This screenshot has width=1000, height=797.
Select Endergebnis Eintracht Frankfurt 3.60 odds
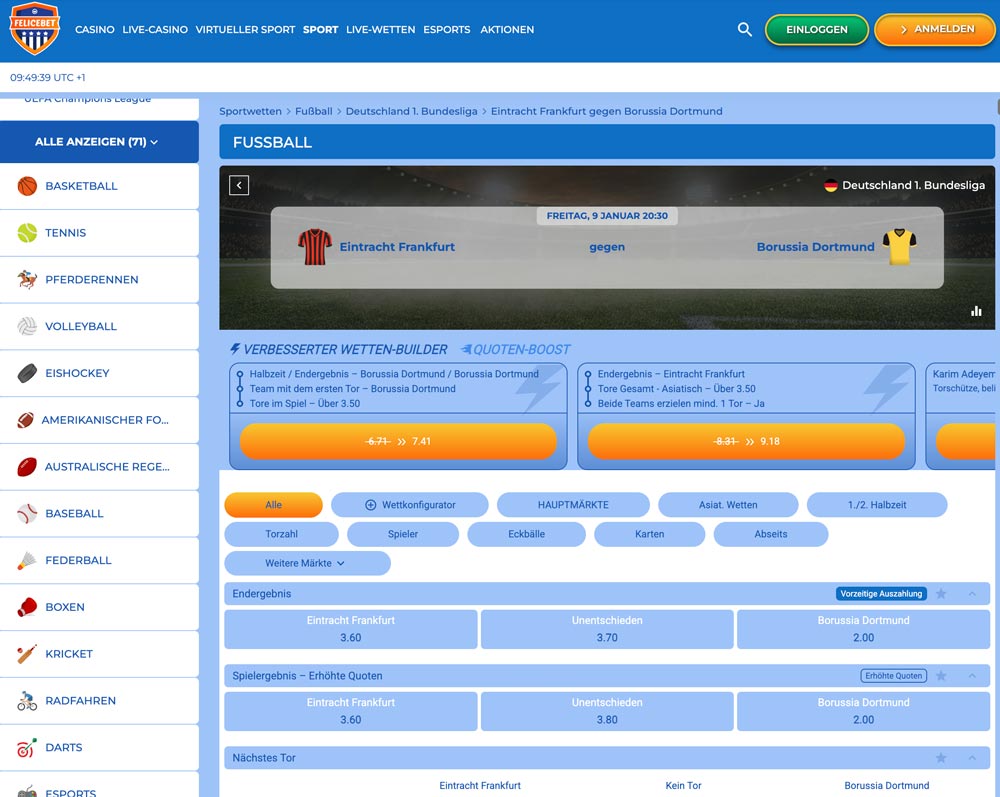(351, 629)
